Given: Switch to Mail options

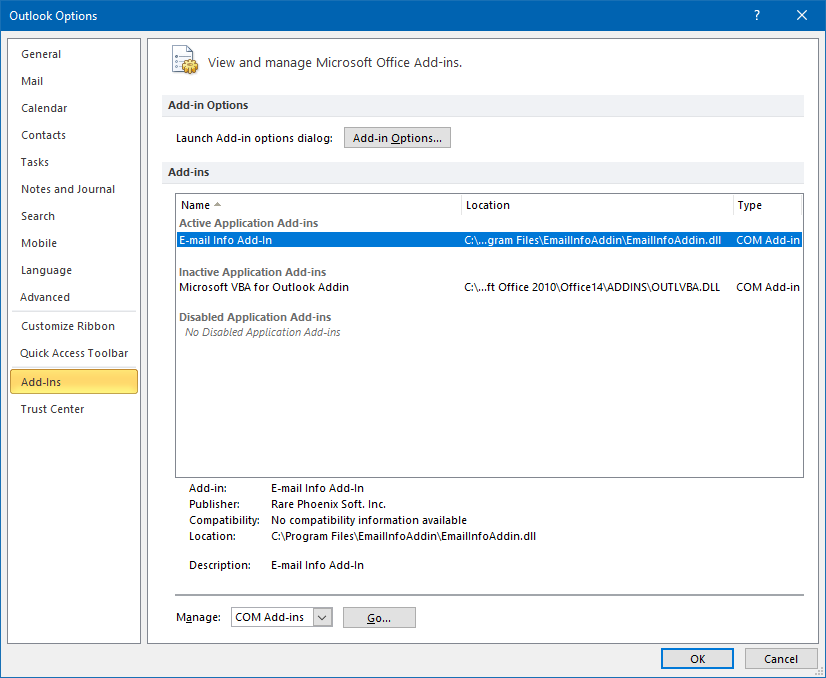Looking at the screenshot, I should [x=32, y=81].
